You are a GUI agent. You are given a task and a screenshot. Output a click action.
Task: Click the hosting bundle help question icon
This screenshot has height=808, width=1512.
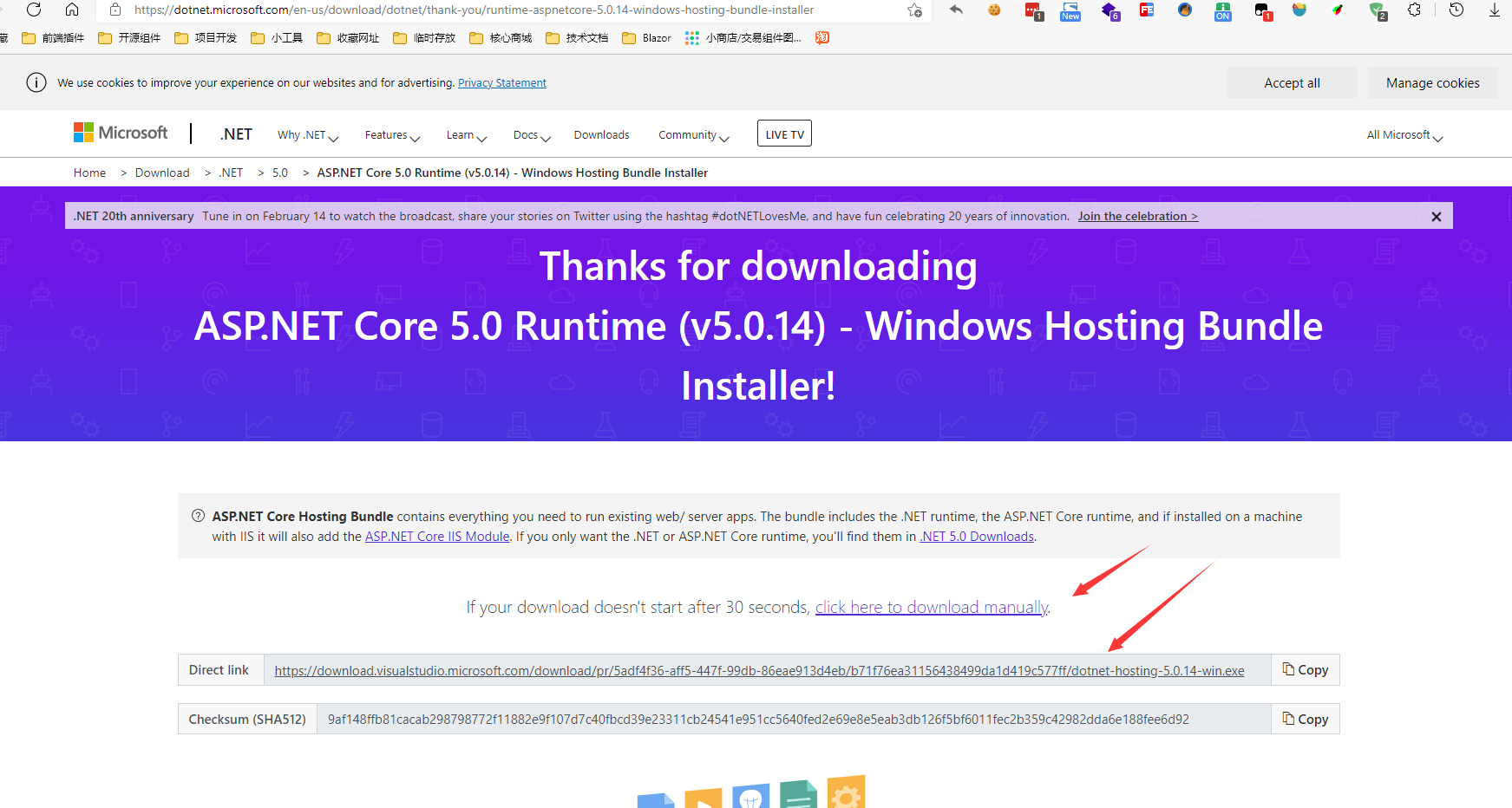click(198, 516)
